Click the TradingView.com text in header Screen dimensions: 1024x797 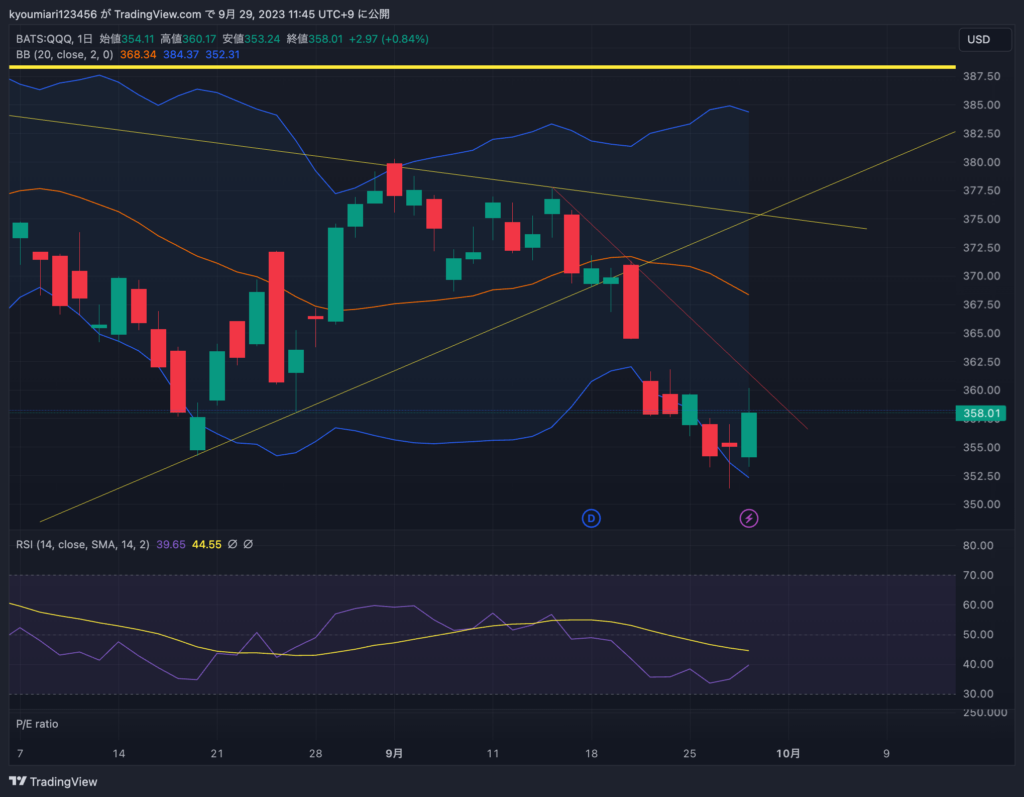[x=157, y=14]
